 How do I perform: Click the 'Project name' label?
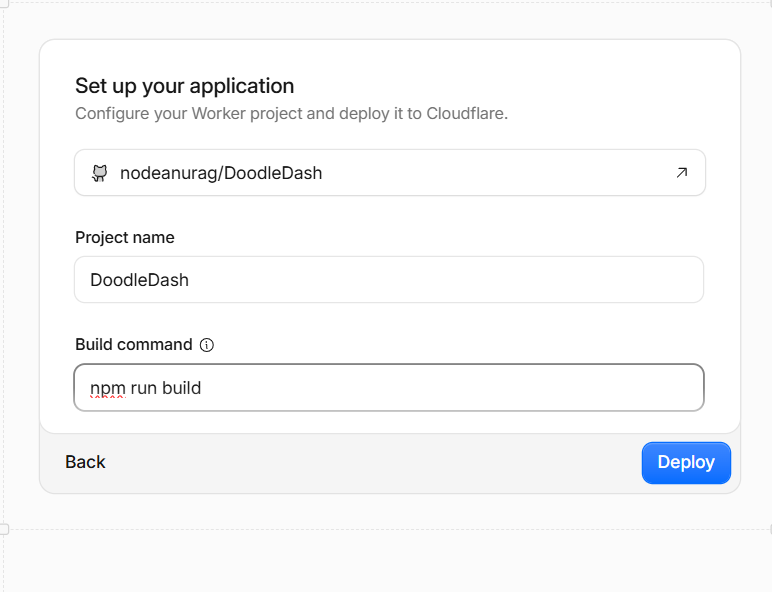125,237
